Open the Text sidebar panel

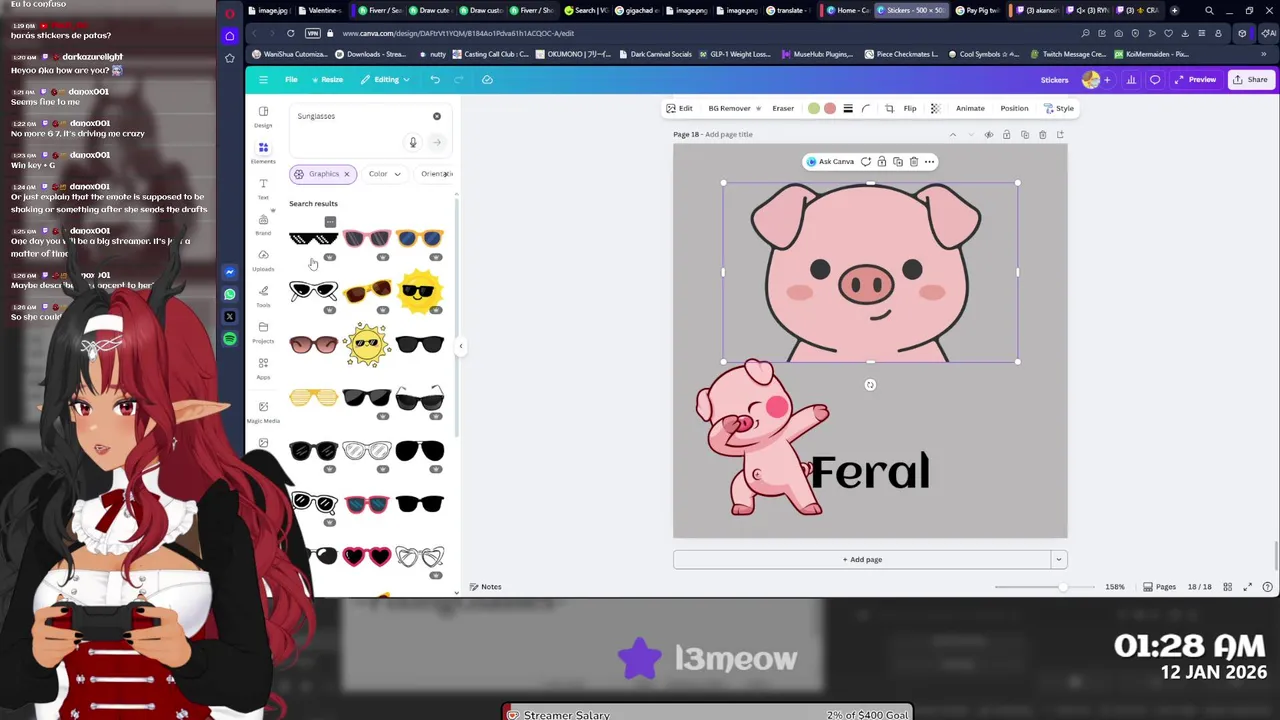tap(263, 188)
